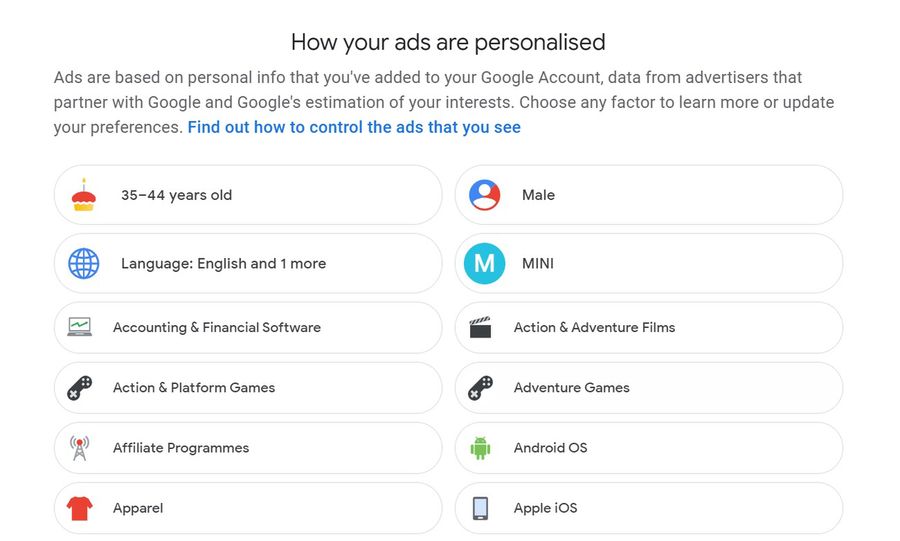The image size is (900, 541).
Task: Click the birthday cake age icon
Action: (83, 195)
